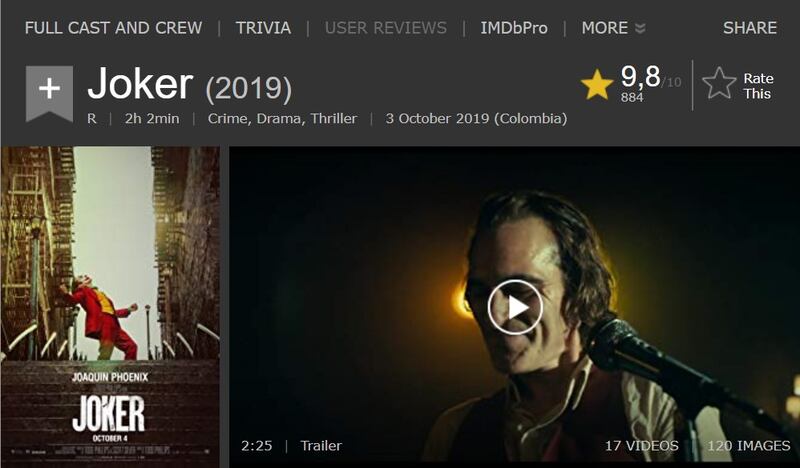Open the 120 IMAGES gallery

coord(748,446)
